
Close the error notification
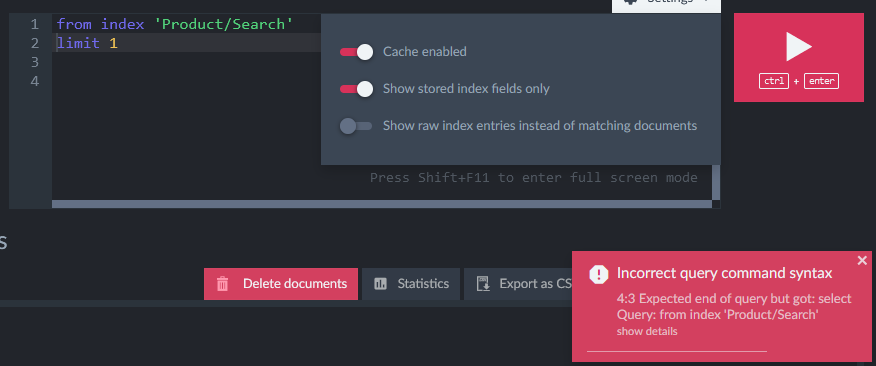pyautogui.click(x=862, y=260)
